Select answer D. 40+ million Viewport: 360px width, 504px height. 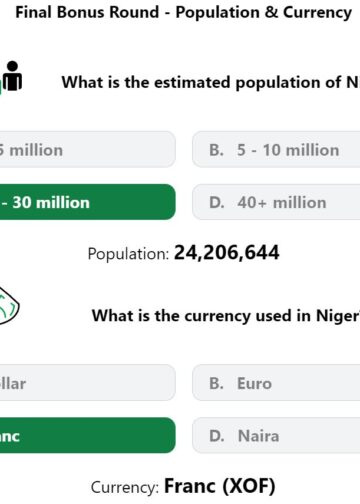click(276, 202)
